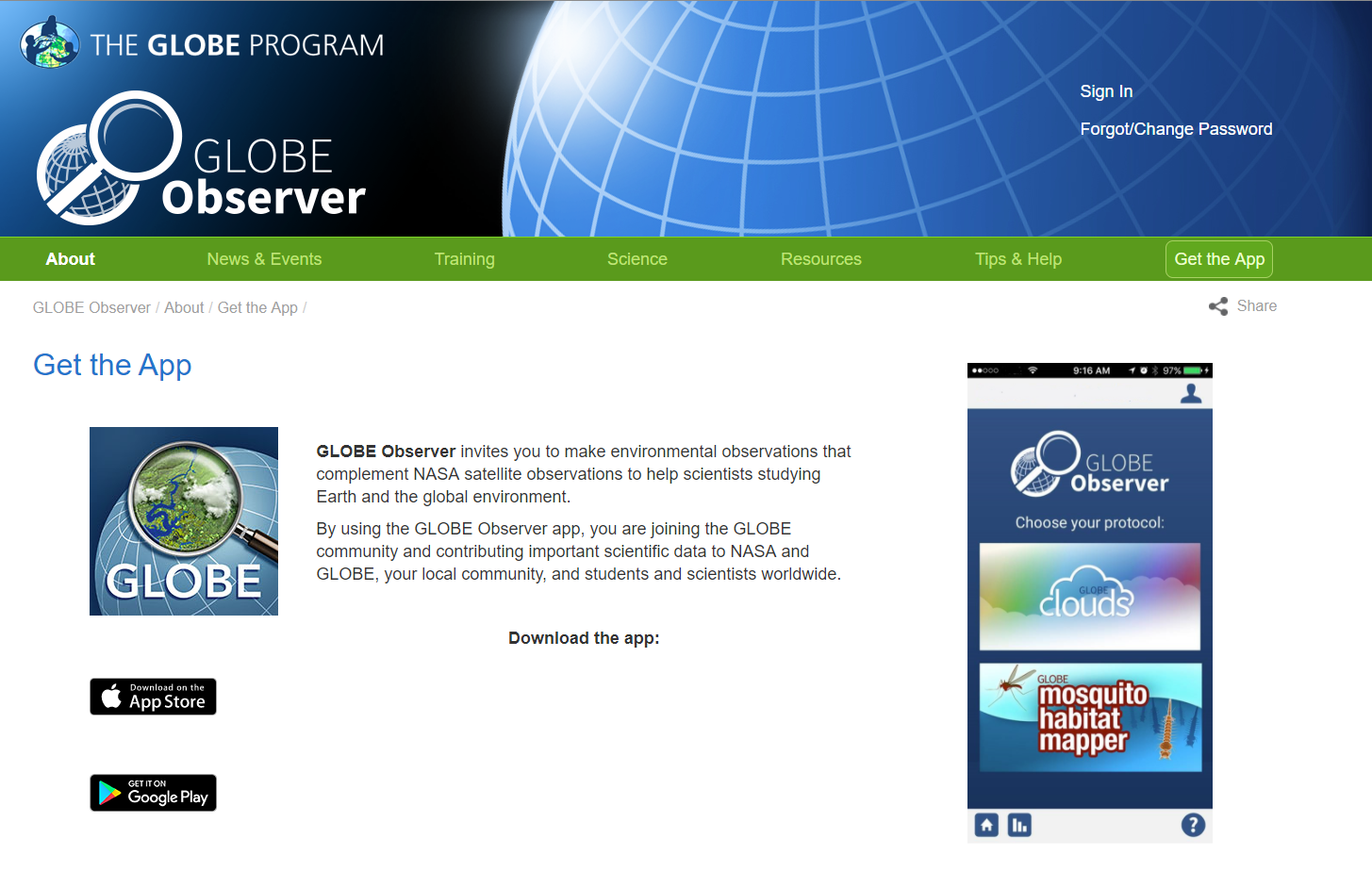Viewport: 1372px width, 871px height.
Task: Open the Download on the App Store badge
Action: pos(153,697)
